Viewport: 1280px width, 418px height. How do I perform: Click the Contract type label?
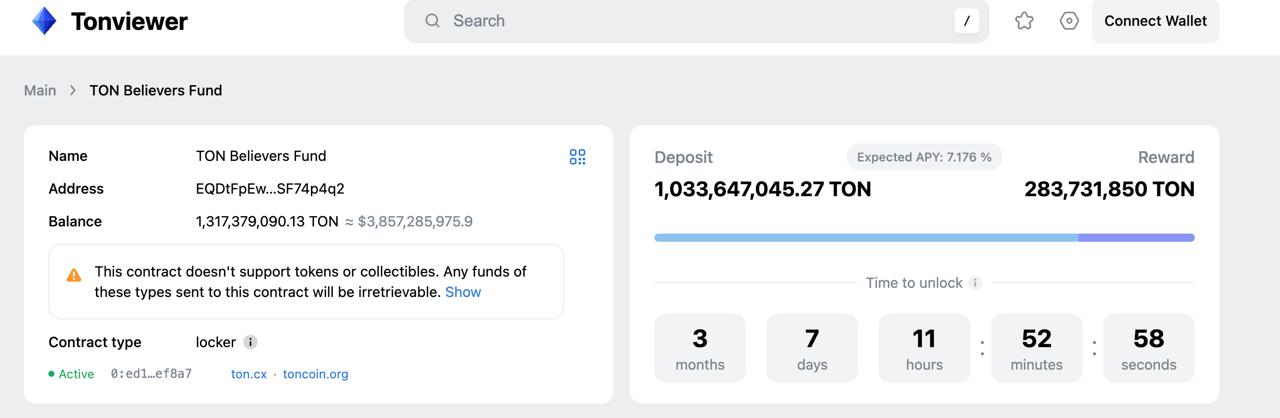tap(95, 342)
